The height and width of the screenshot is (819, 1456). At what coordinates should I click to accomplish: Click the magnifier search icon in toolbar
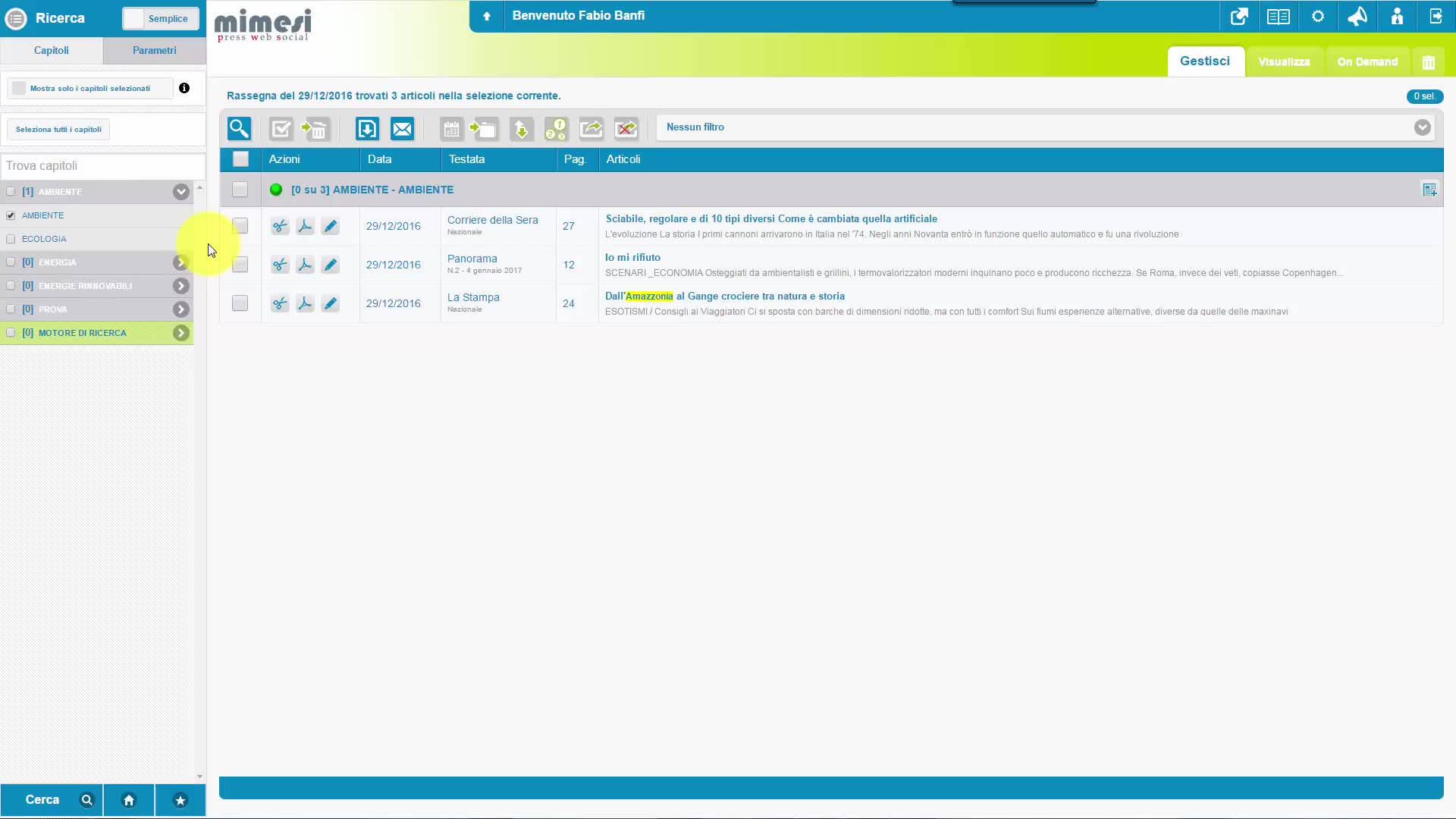pyautogui.click(x=239, y=129)
